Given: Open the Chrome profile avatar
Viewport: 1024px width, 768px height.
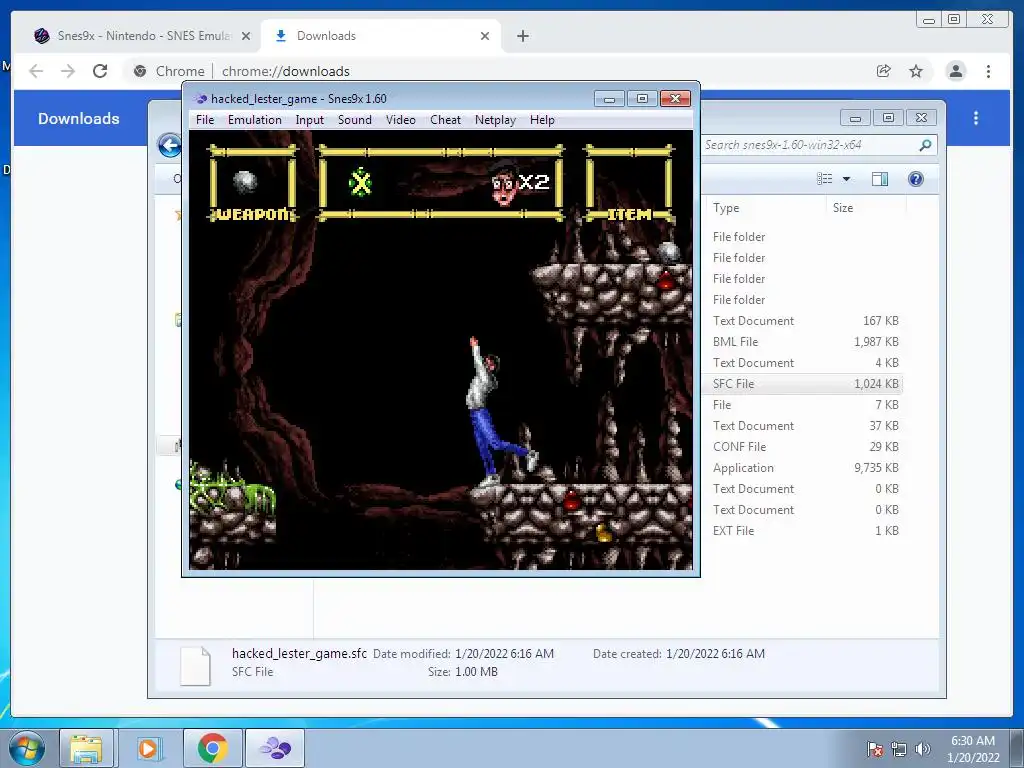Looking at the screenshot, I should pos(955,71).
